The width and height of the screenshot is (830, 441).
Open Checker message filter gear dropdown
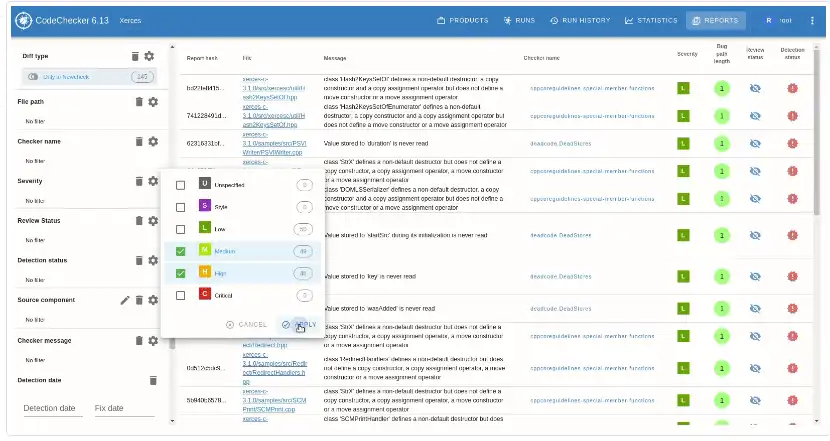tap(153, 341)
